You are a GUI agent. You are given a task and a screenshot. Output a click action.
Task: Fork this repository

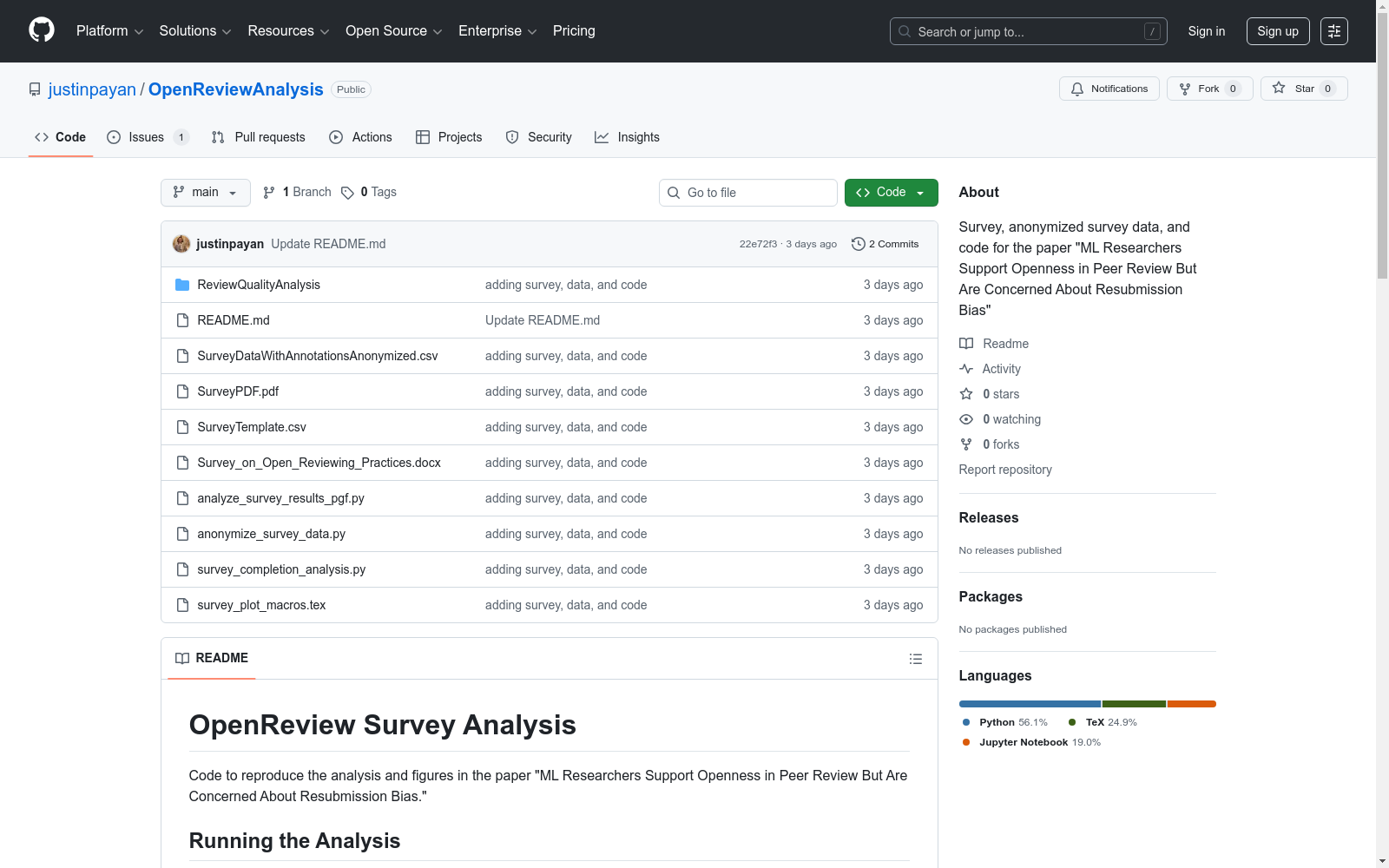click(1210, 89)
